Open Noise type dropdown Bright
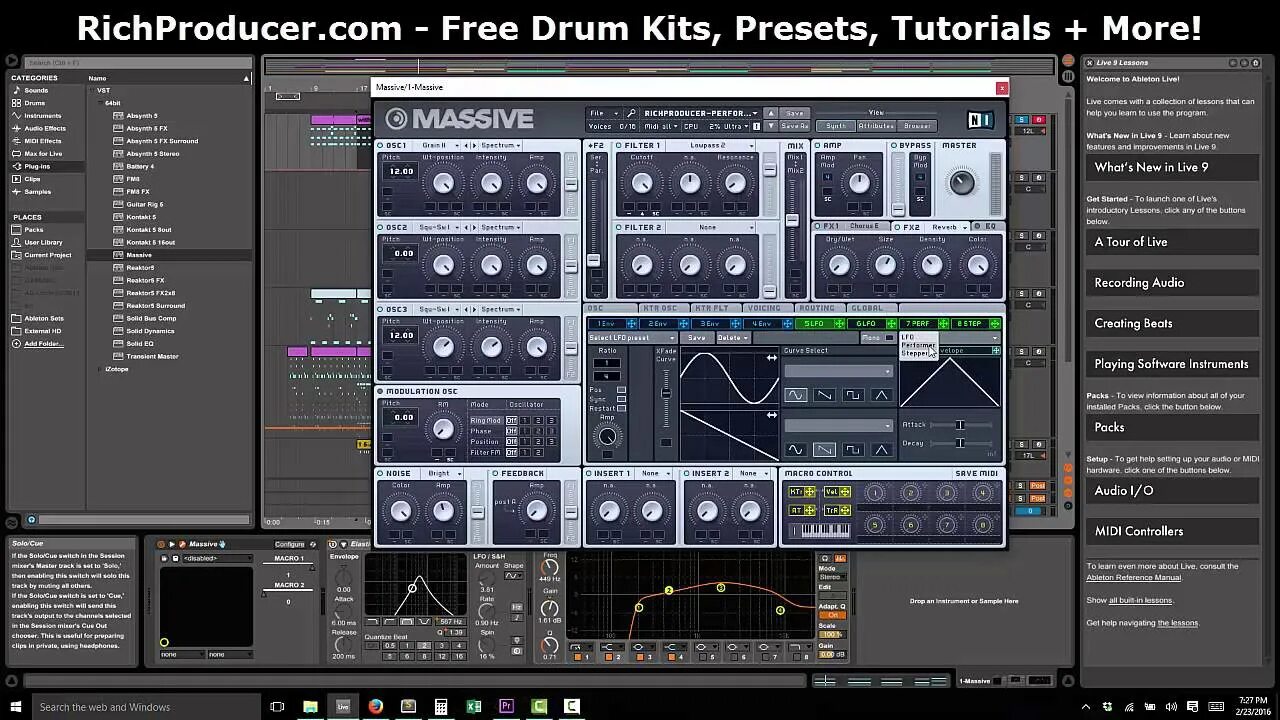This screenshot has width=1280, height=720. tap(444, 474)
